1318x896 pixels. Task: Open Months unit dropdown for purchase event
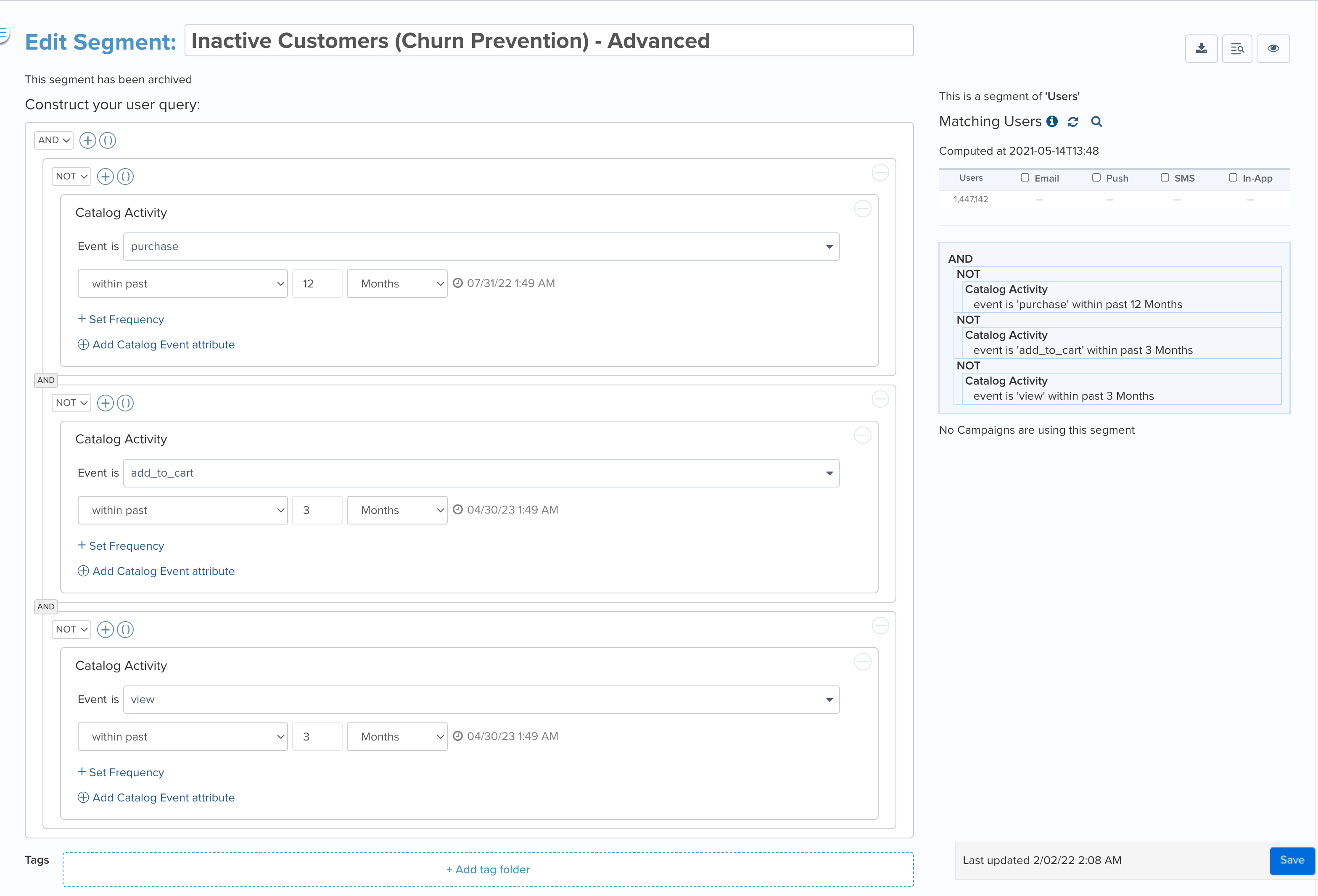(397, 284)
